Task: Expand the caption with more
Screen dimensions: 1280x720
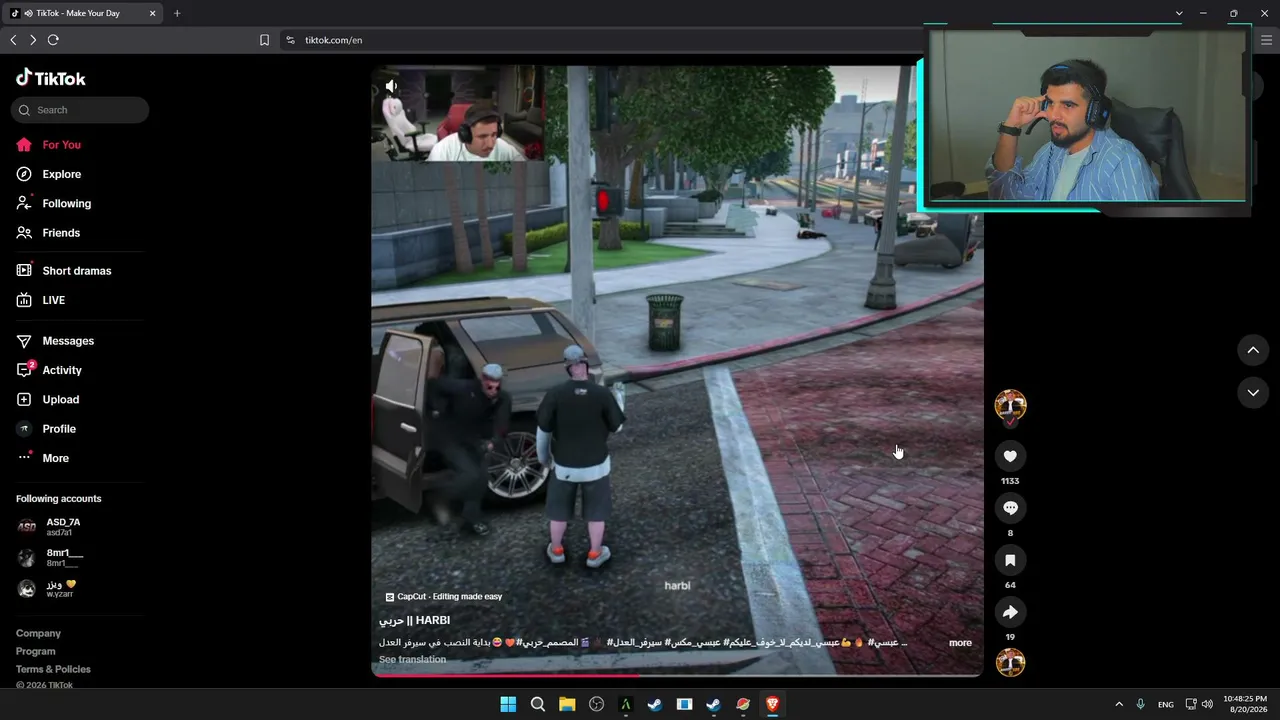Action: [x=960, y=643]
